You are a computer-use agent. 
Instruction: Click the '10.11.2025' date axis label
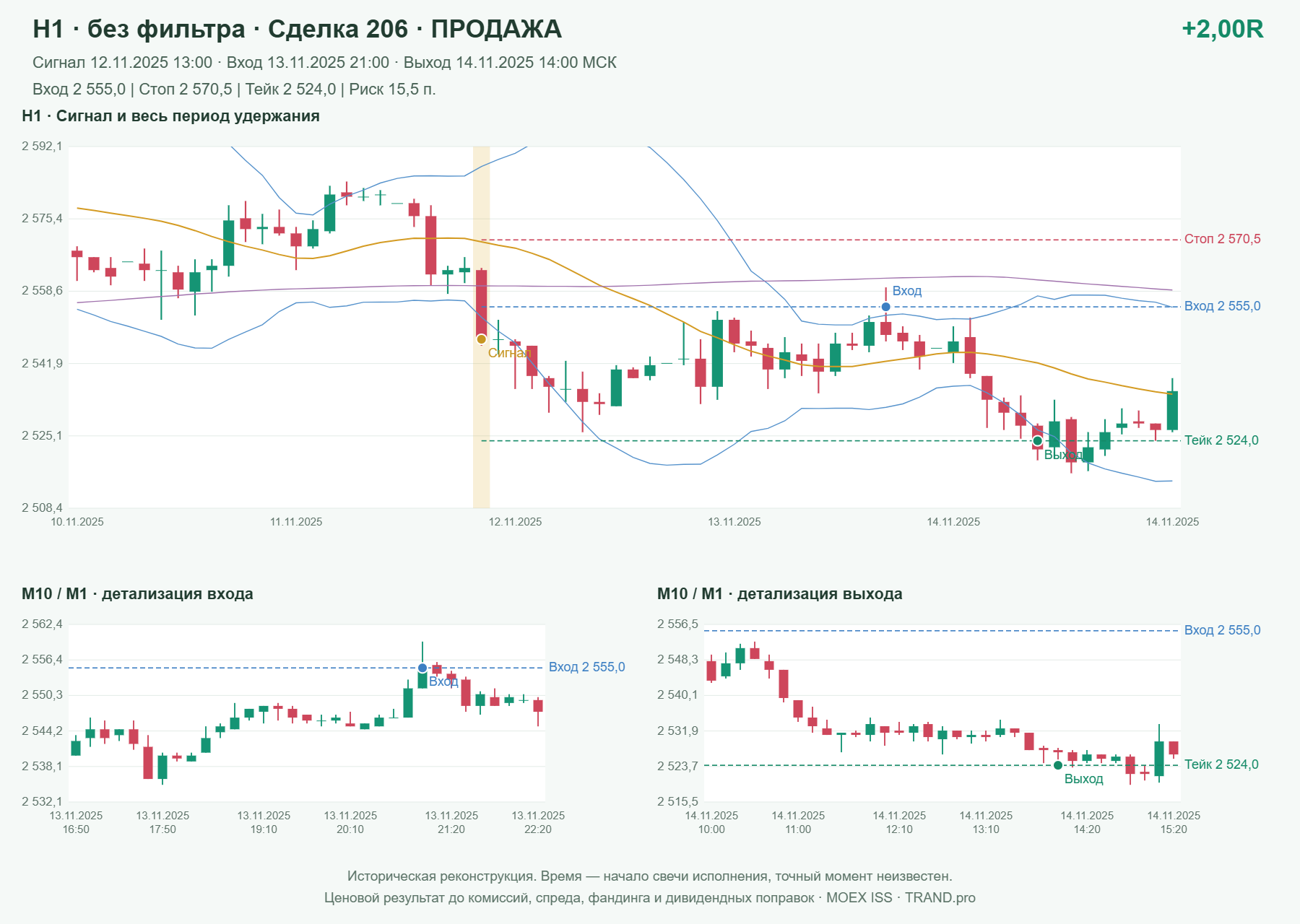click(x=77, y=522)
